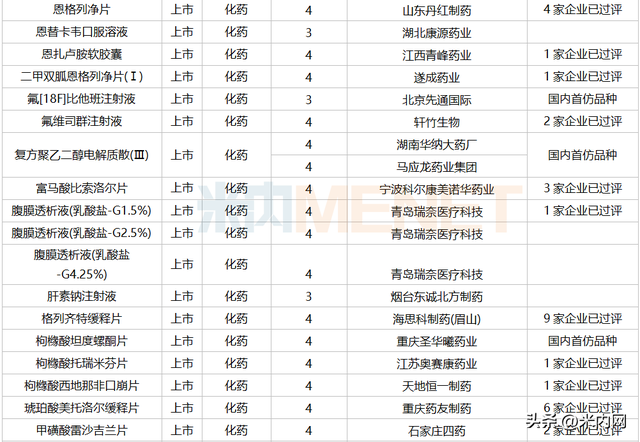The height and width of the screenshot is (442, 640).
Task: Select company cell 重庆药友制药
Action: pyautogui.click(x=437, y=409)
